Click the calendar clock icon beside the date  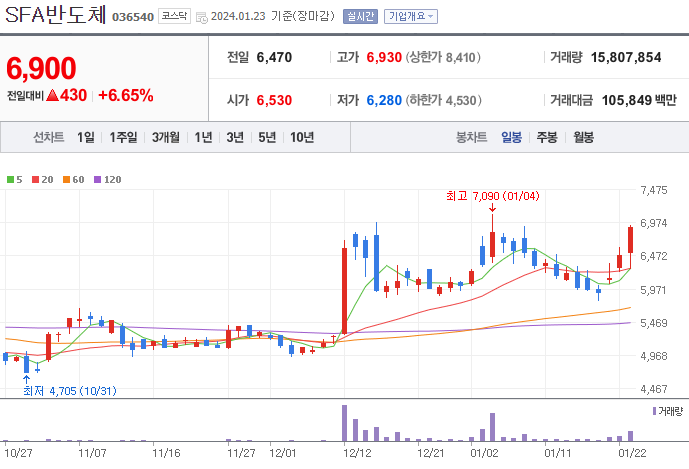click(202, 18)
